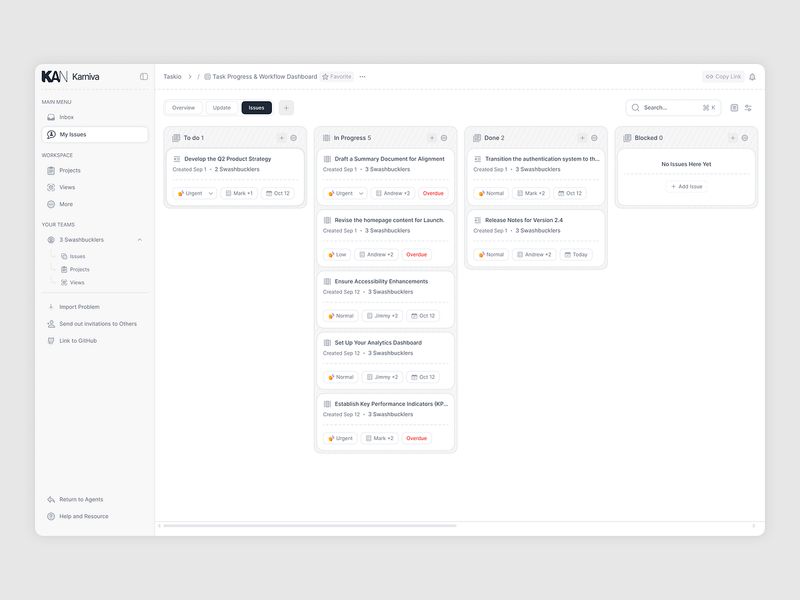Open workspace Projects in sidebar

point(95,170)
